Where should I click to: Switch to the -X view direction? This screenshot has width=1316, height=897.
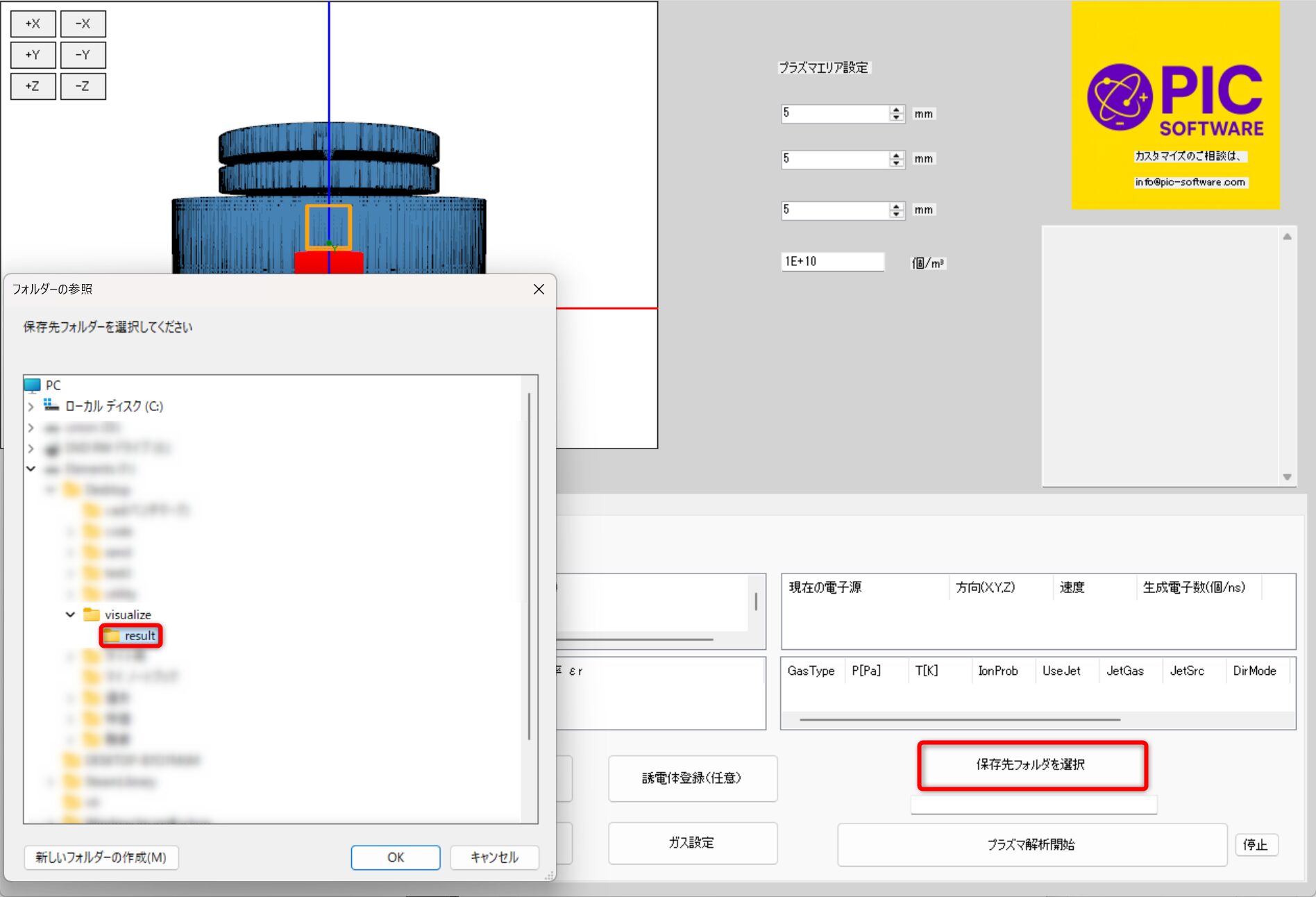(x=83, y=24)
